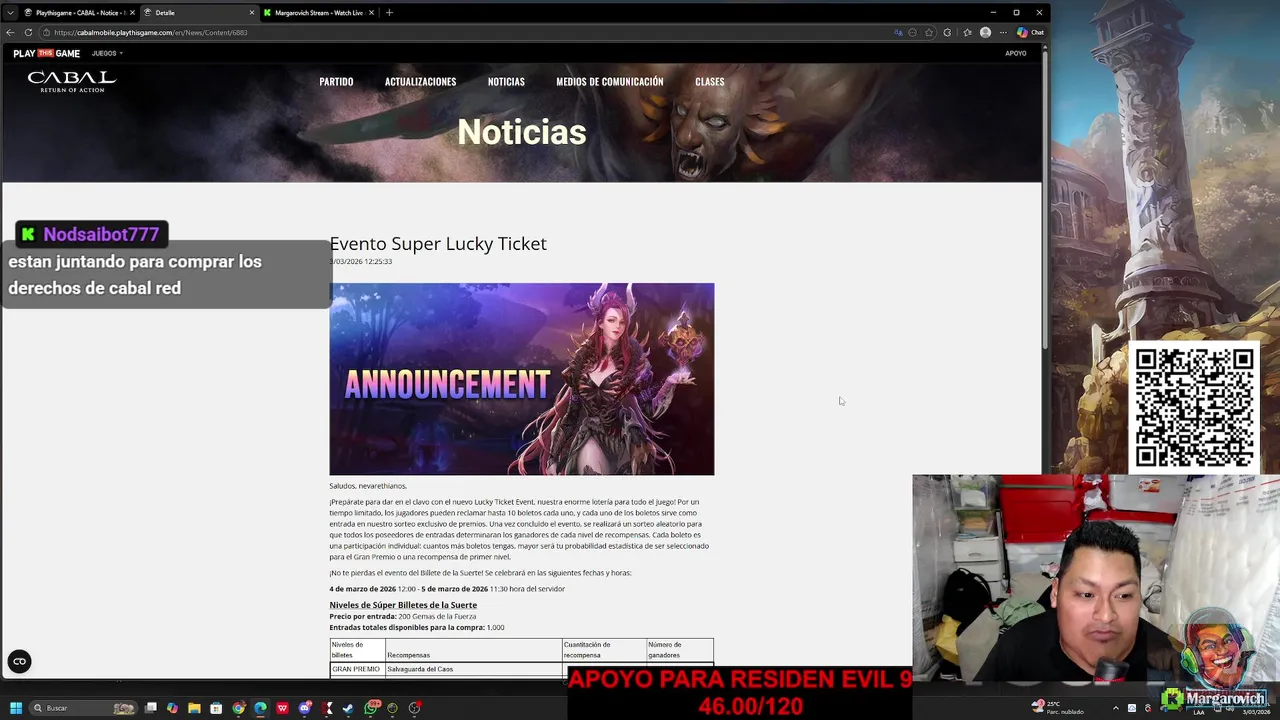Open Discord from the taskbar
Viewport: 1280px width, 720px height.
coord(304,708)
